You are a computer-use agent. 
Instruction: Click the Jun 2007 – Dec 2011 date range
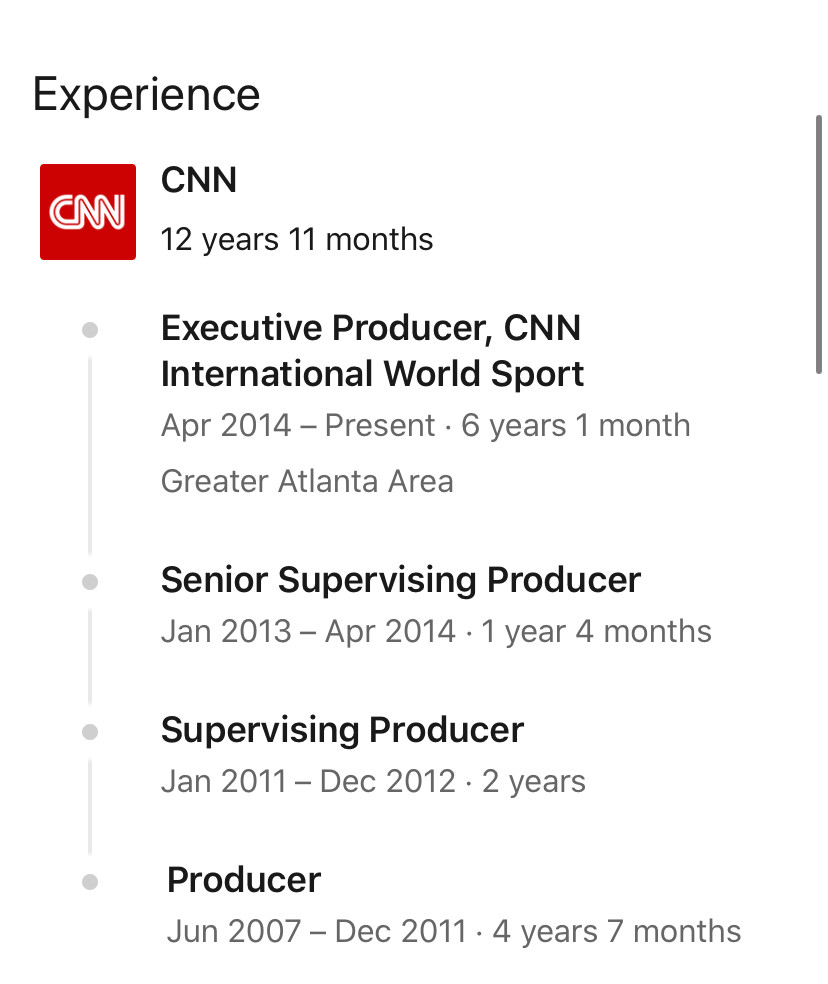(x=317, y=931)
